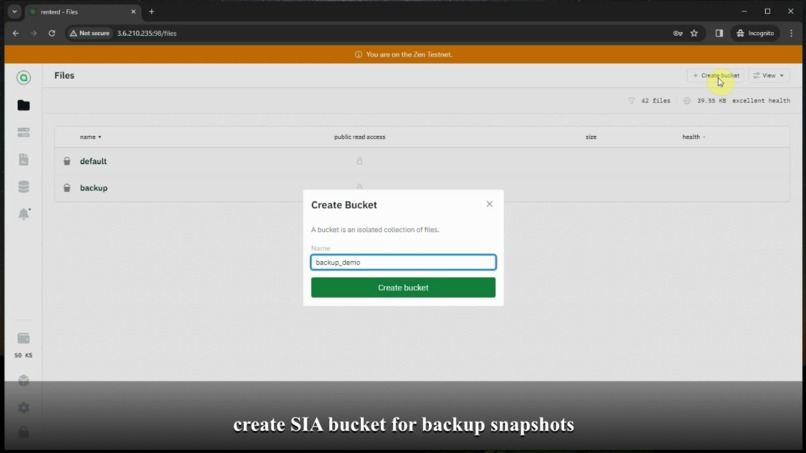Open the View dropdown
This screenshot has width=806, height=453.
tap(768, 76)
